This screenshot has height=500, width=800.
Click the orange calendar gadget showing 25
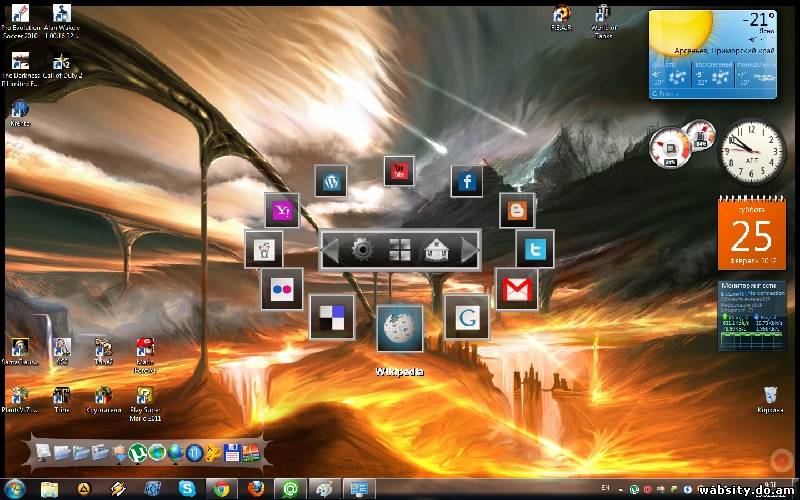(x=752, y=233)
